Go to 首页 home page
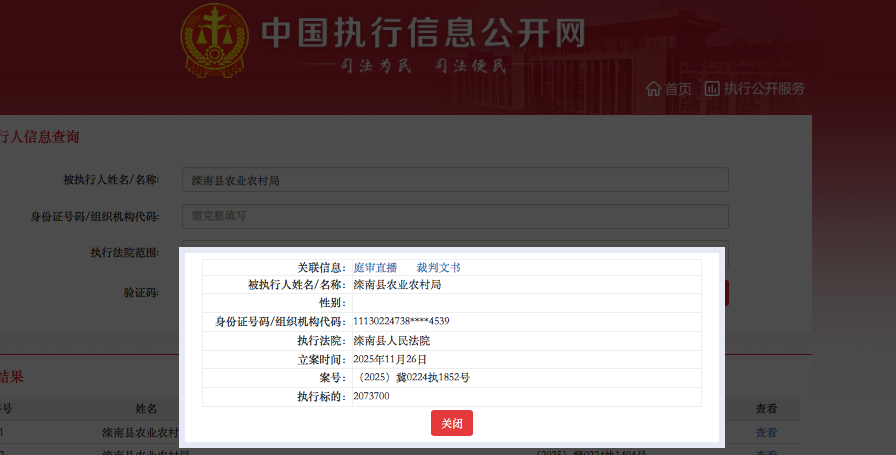Image resolution: width=896 pixels, height=455 pixels. tap(678, 88)
